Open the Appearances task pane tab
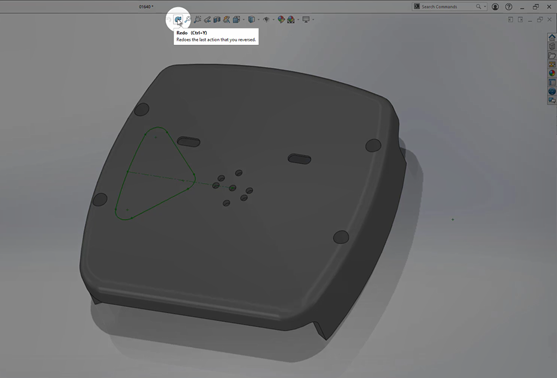Screen dimensions: 557x378 pos(552,73)
